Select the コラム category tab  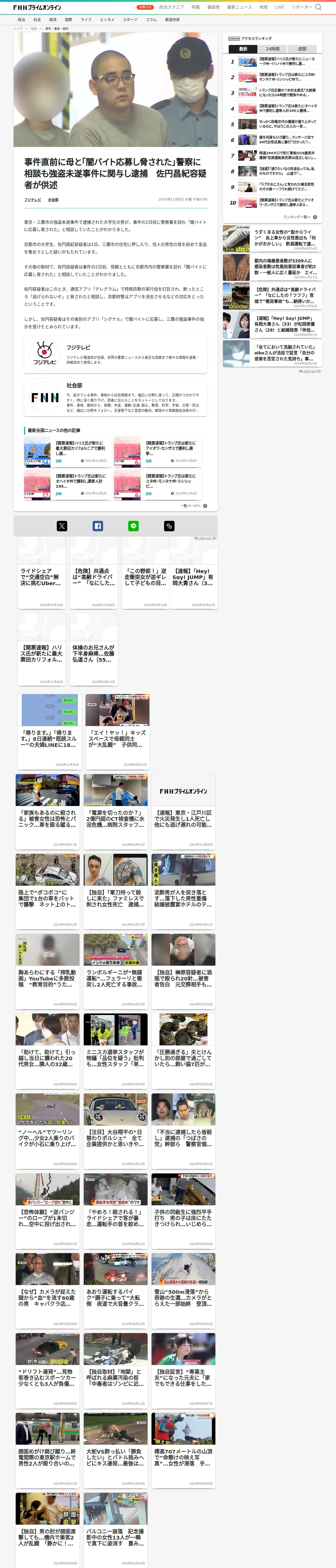click(151, 20)
